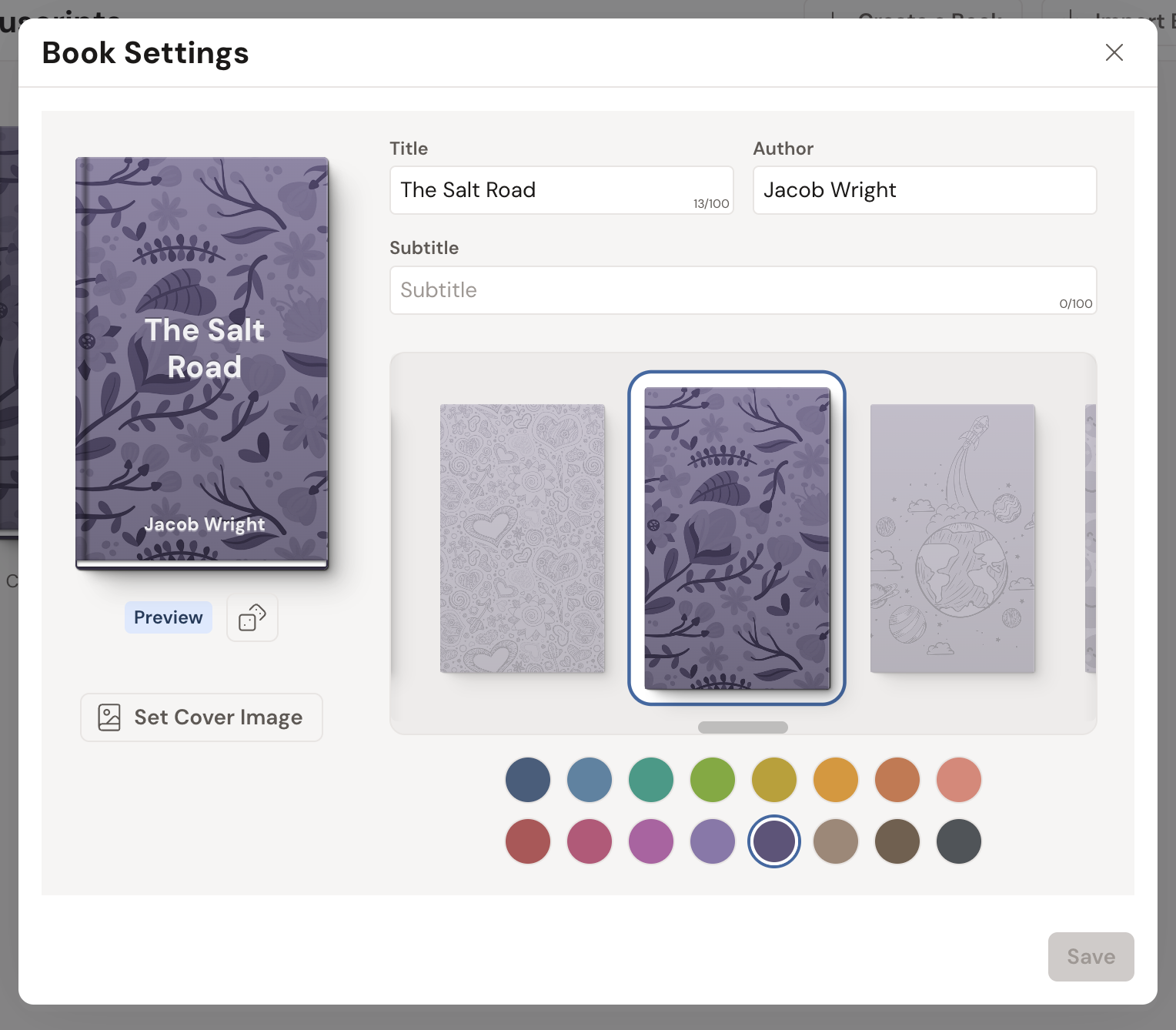The image size is (1176, 1030).
Task: Click the Save button
Action: coord(1091,957)
